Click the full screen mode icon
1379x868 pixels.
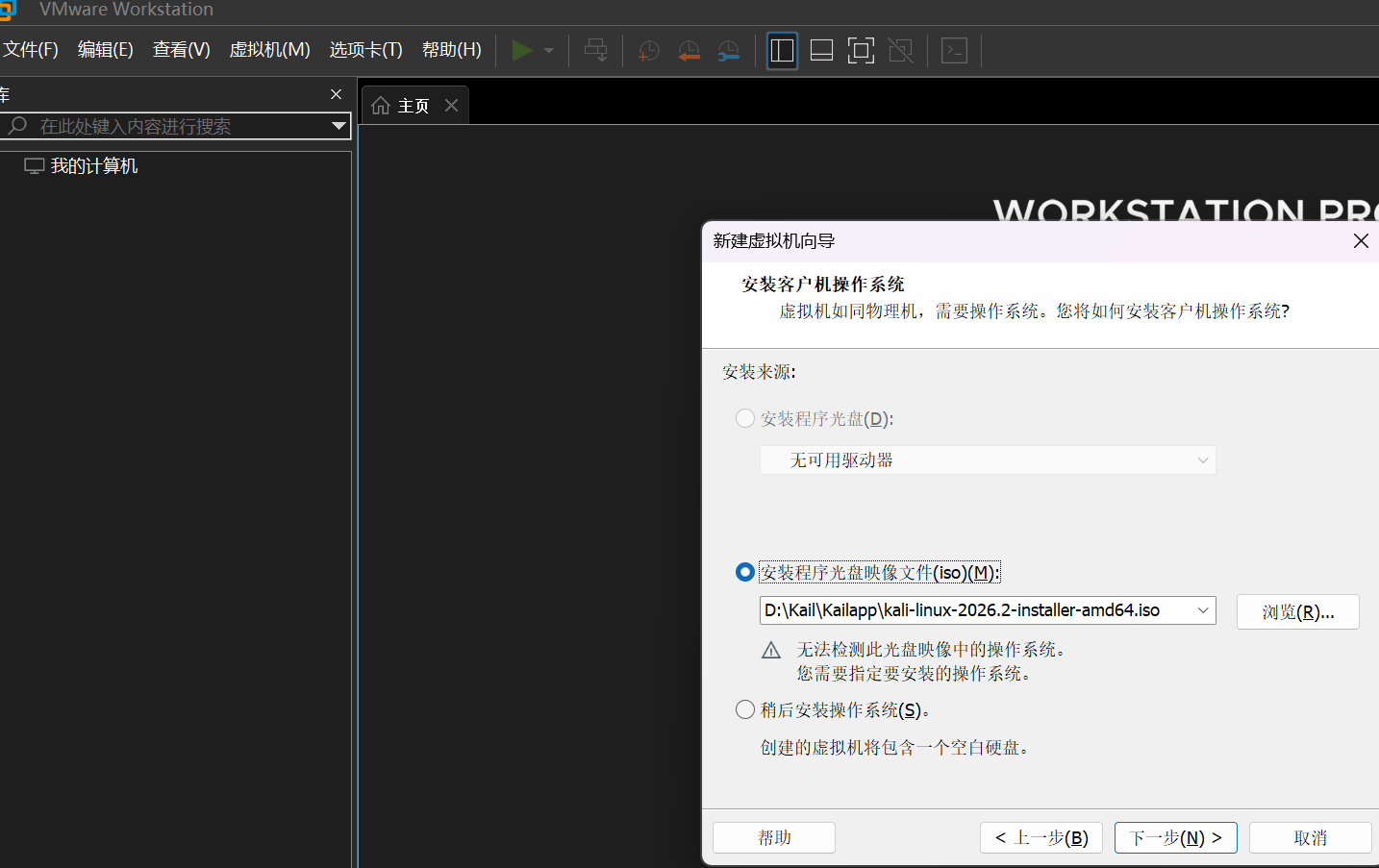coord(862,50)
